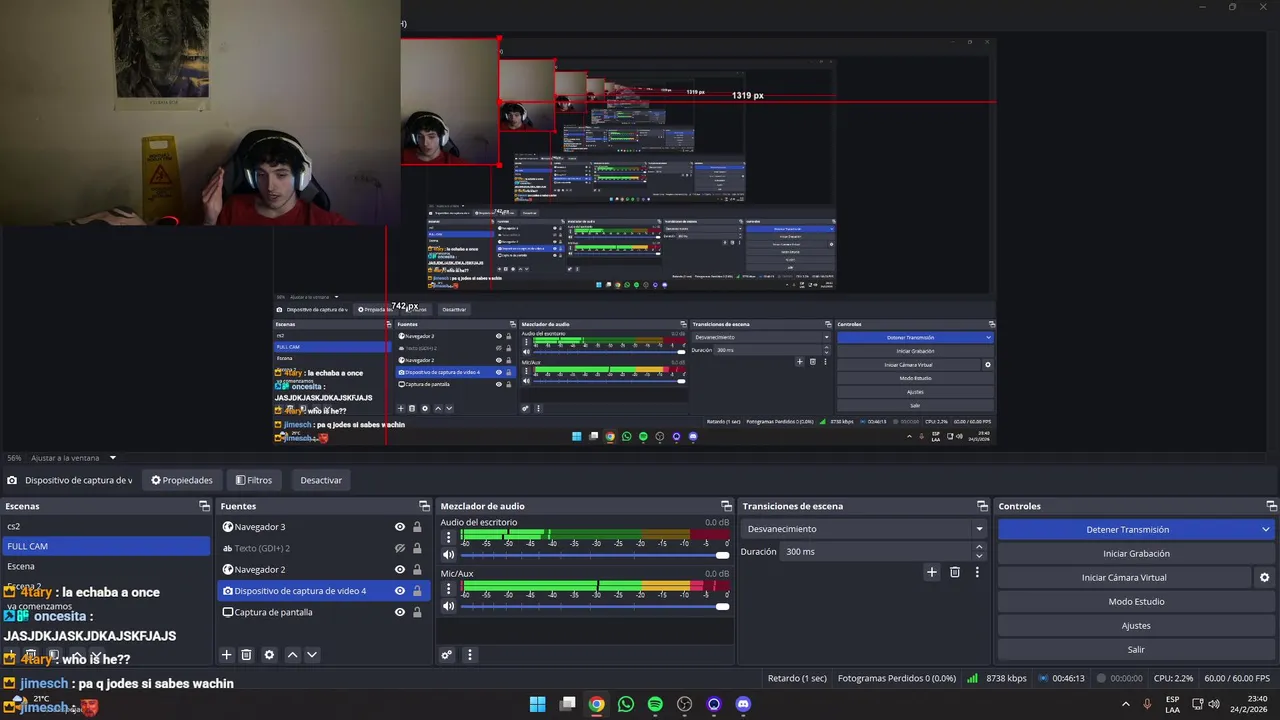Open OBS Studio taskbar icon

tap(684, 704)
